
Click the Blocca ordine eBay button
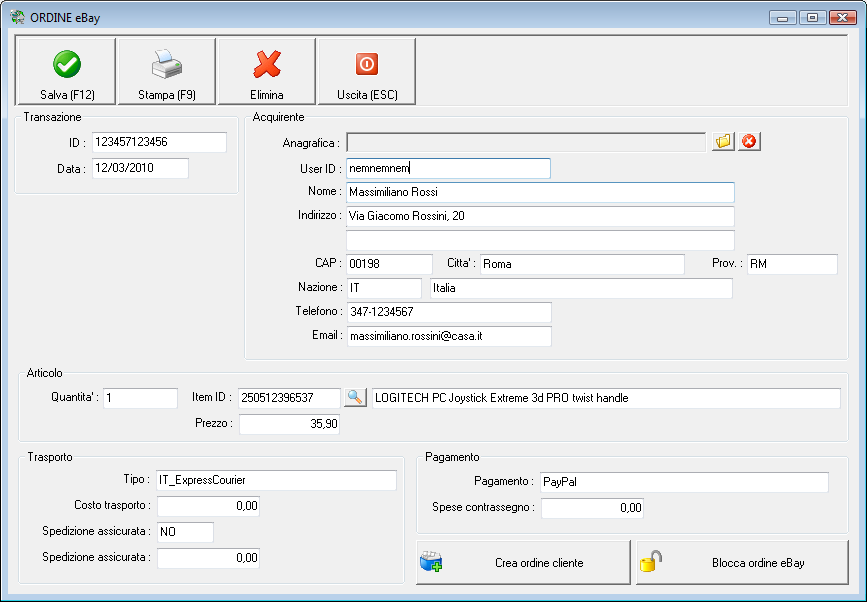742,562
